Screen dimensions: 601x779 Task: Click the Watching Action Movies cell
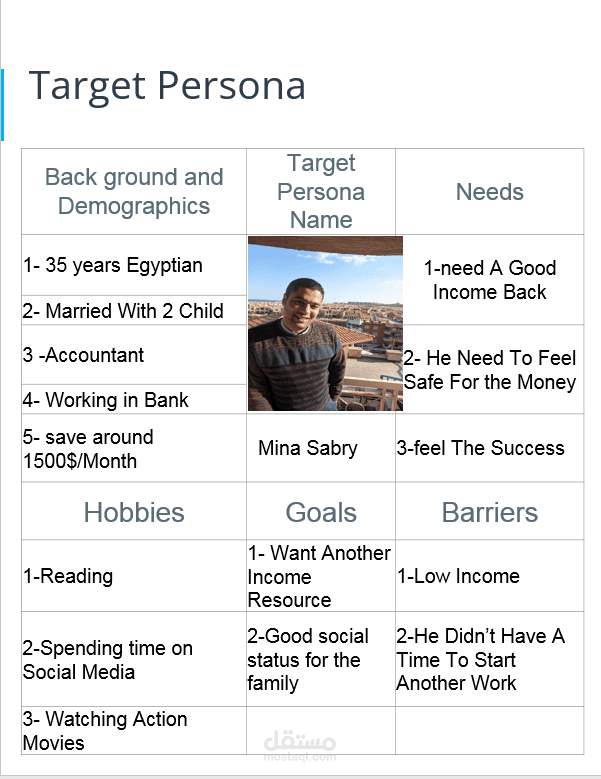click(x=134, y=731)
